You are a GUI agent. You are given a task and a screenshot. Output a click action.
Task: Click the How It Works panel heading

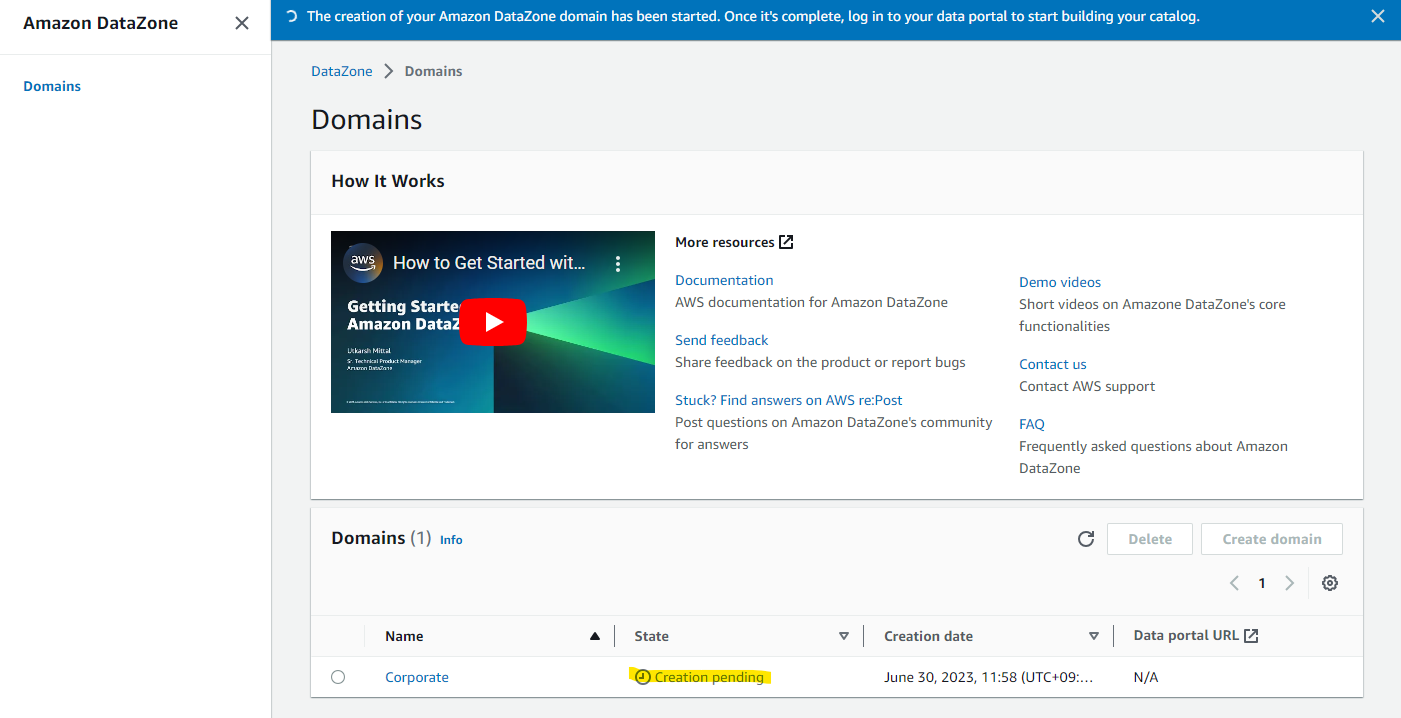point(388,181)
